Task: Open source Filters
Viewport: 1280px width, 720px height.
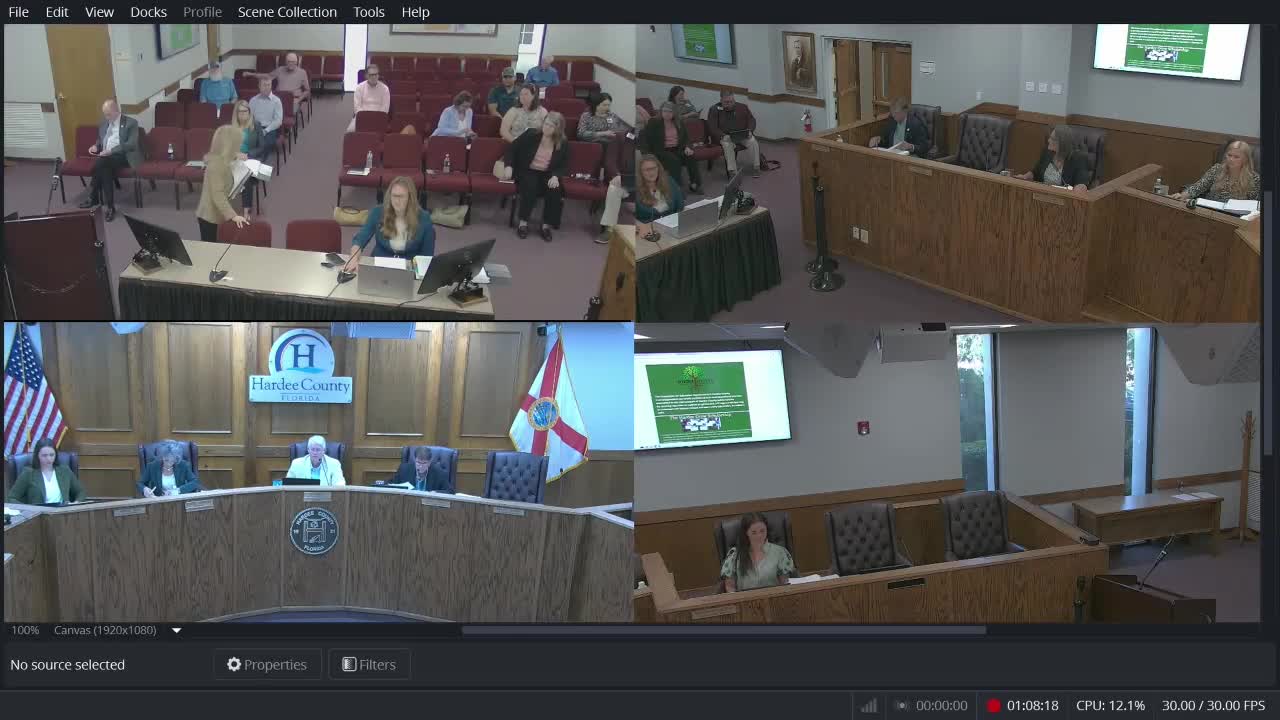Action: 369,665
